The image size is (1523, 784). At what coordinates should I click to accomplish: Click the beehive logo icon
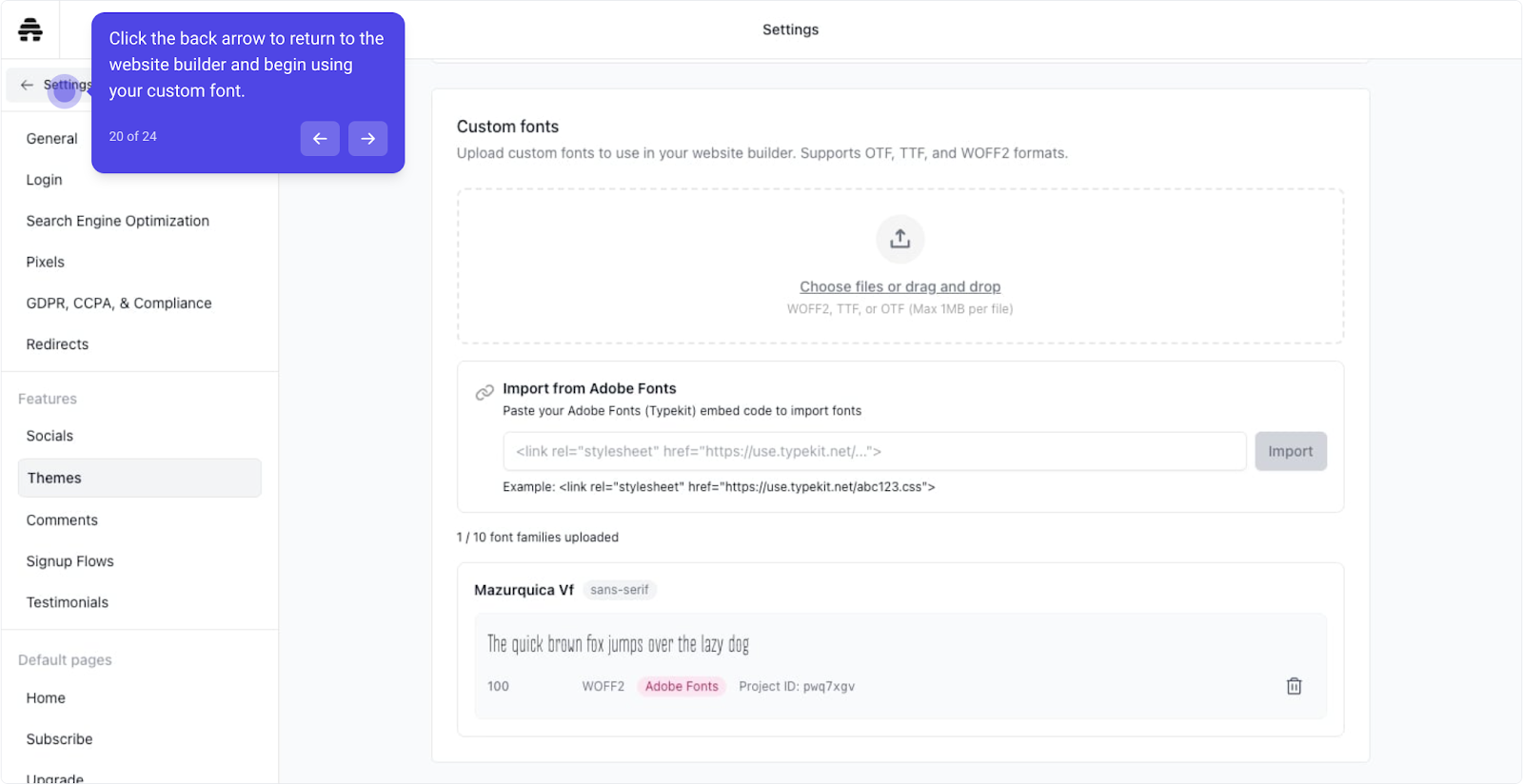pos(30,29)
